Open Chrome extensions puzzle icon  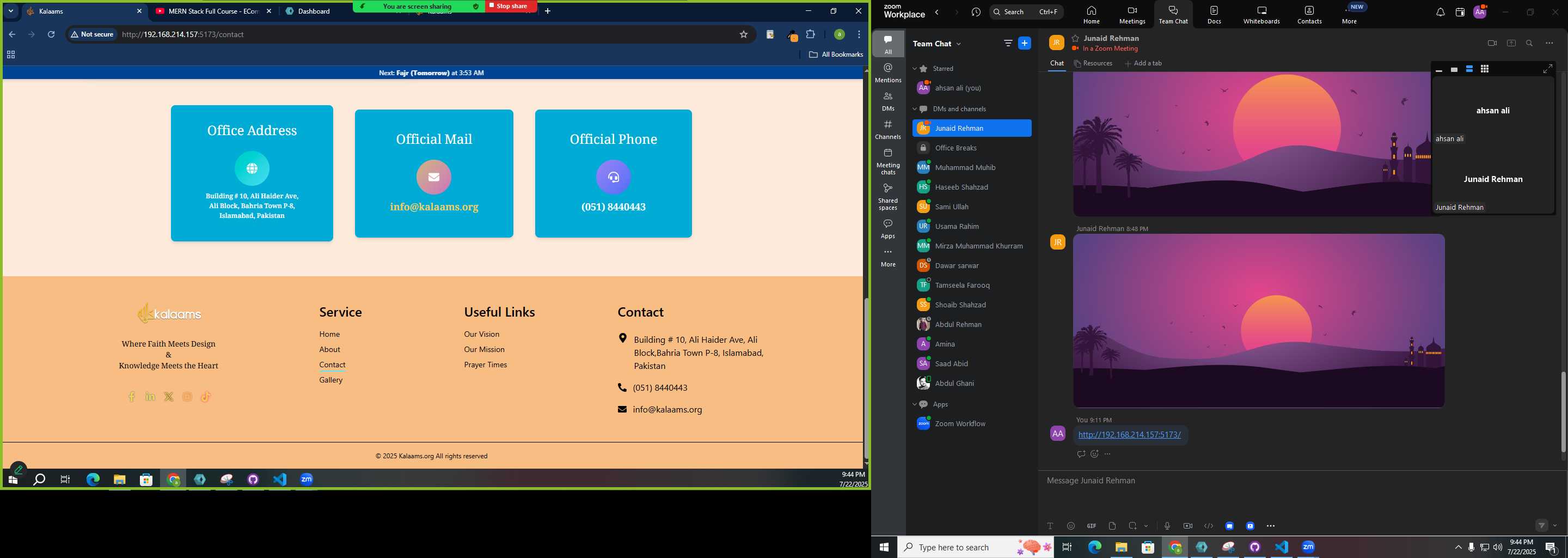point(810,35)
